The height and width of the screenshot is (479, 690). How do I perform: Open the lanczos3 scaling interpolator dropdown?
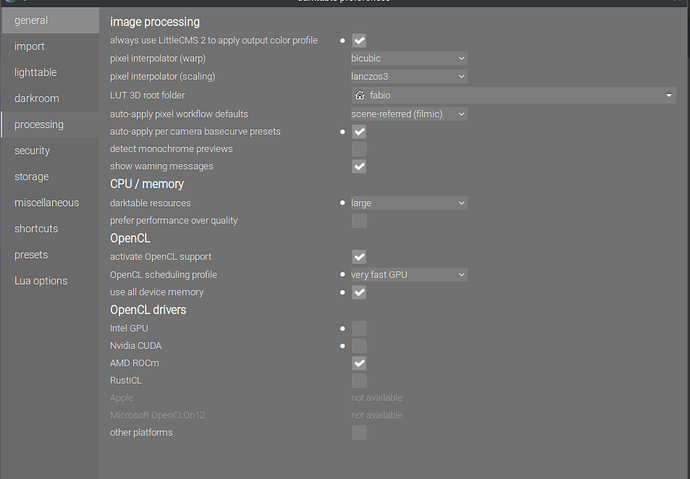[408, 77]
